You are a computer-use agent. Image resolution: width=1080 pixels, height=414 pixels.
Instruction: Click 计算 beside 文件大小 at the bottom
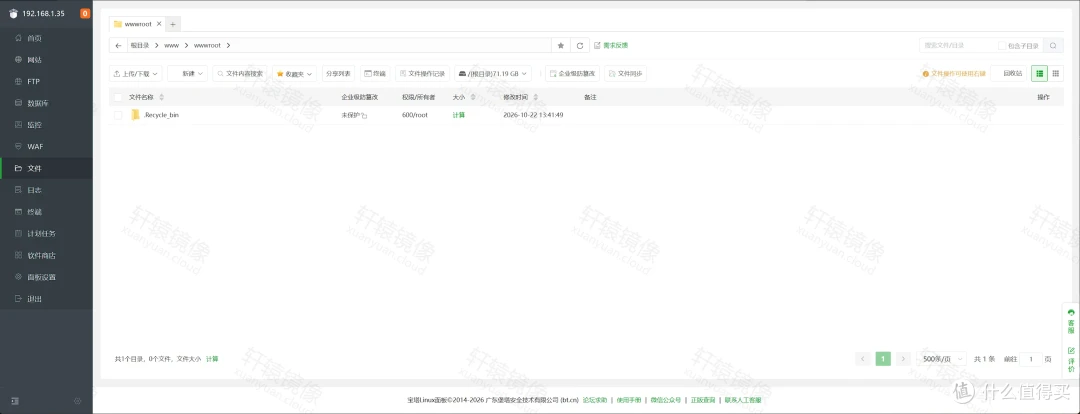(212, 359)
